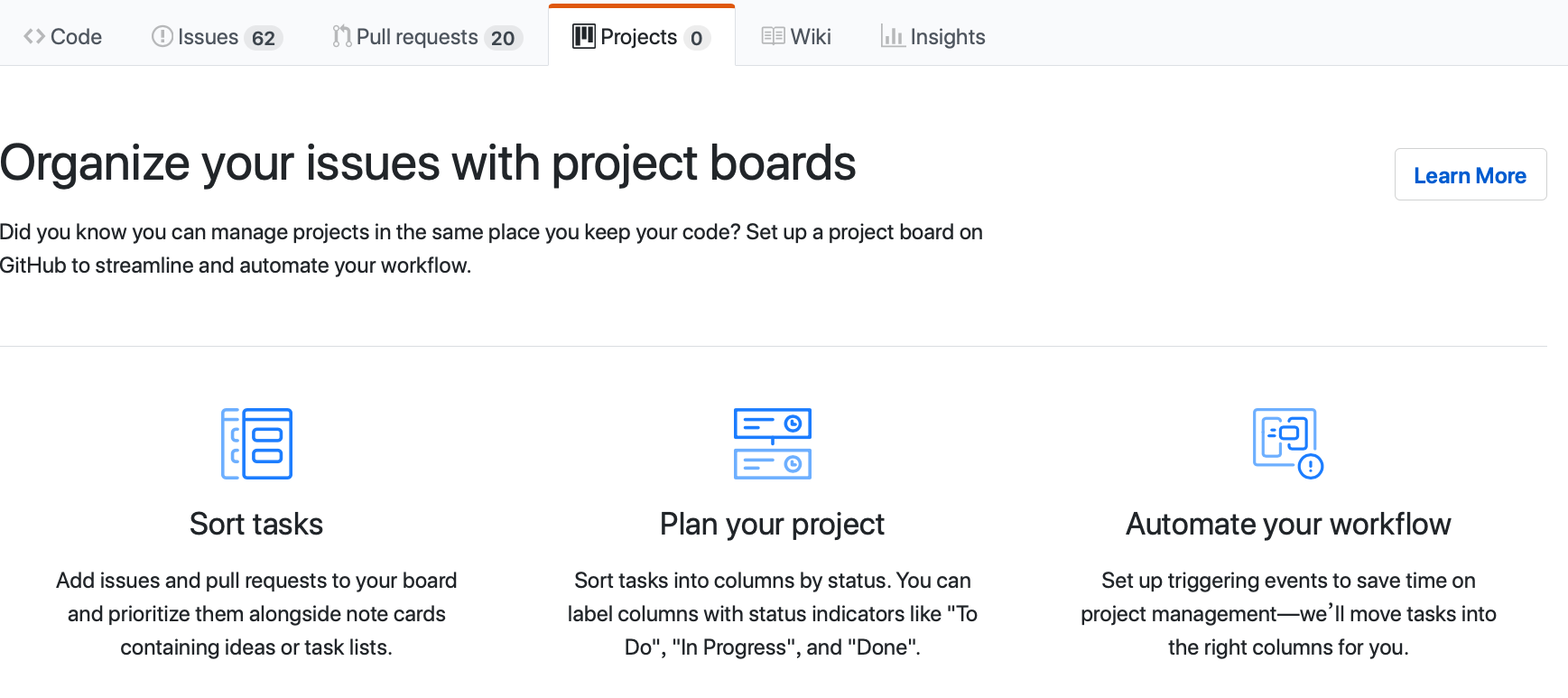Click the Code angle-brackets icon
1568x698 pixels.
coord(34,37)
